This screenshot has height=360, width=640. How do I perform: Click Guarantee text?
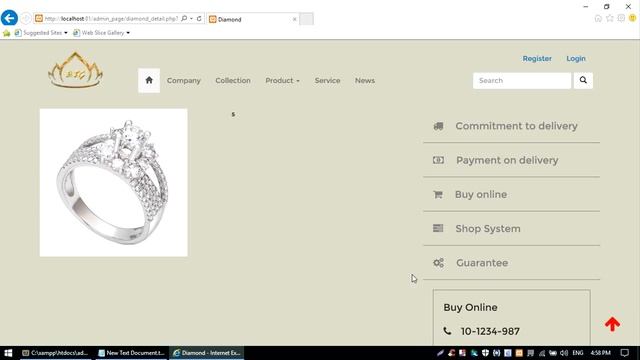[x=482, y=263]
